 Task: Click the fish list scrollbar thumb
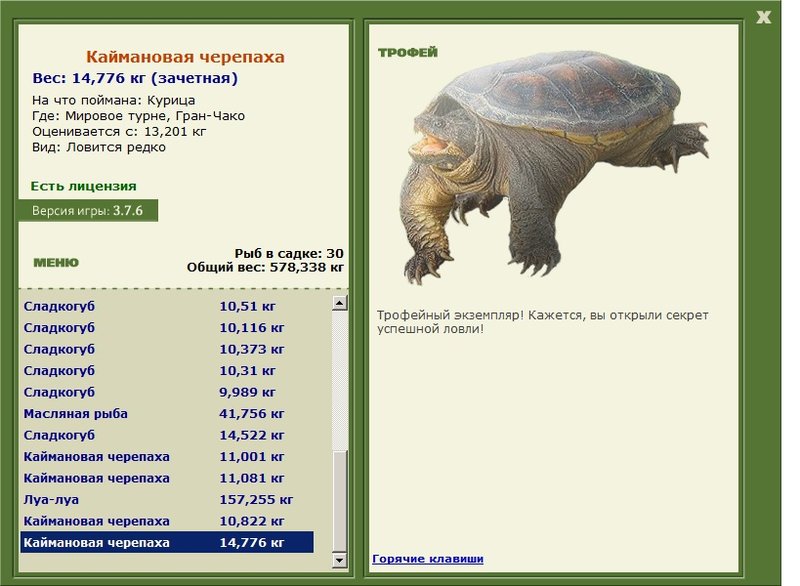[340, 501]
